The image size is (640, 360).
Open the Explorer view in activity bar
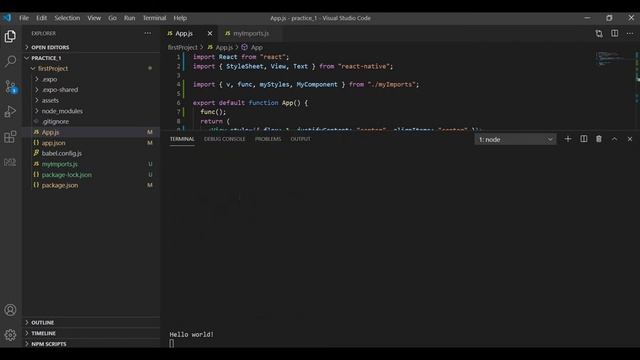click(10, 36)
